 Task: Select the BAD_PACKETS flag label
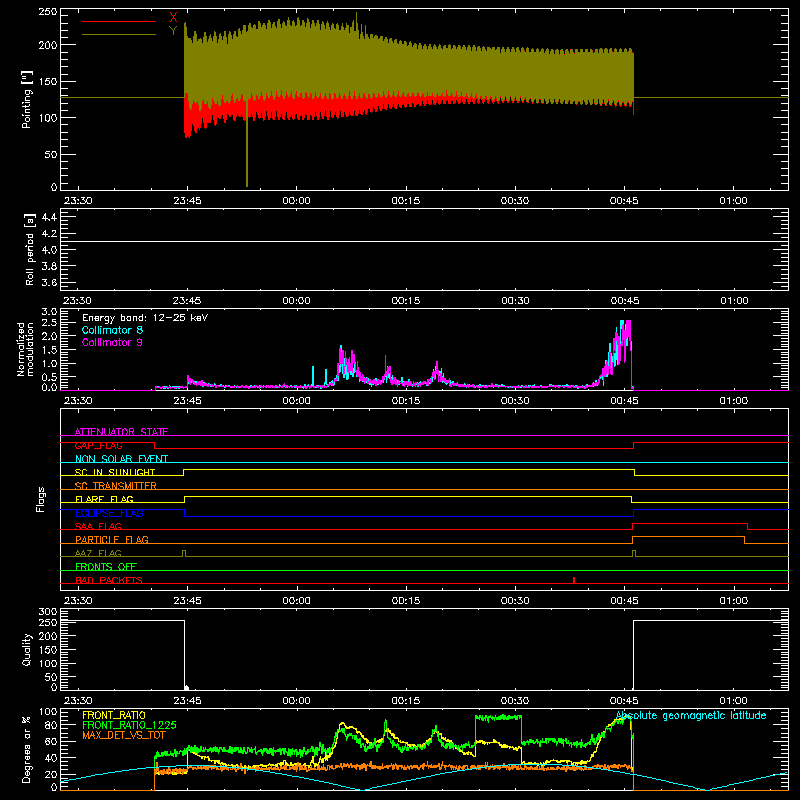tap(109, 580)
